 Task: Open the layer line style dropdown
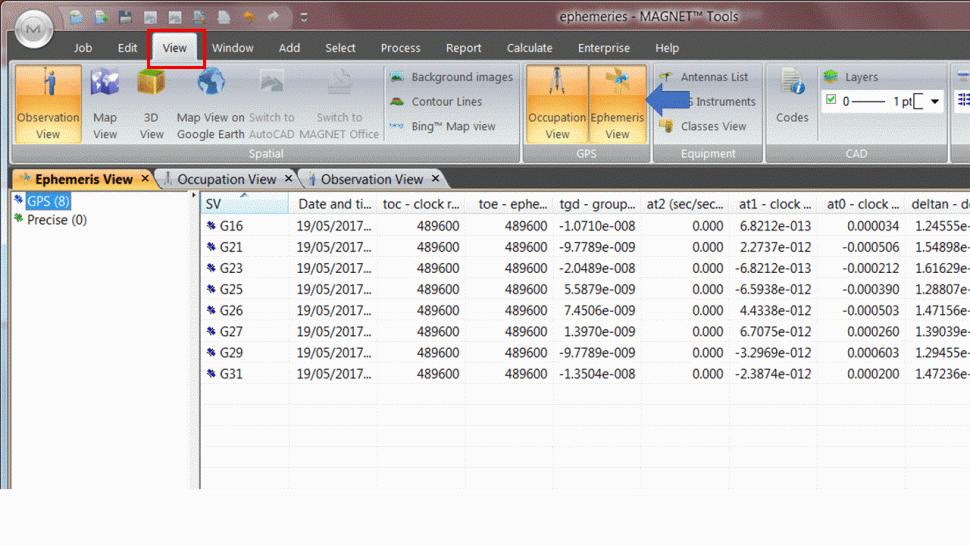pyautogui.click(x=934, y=101)
